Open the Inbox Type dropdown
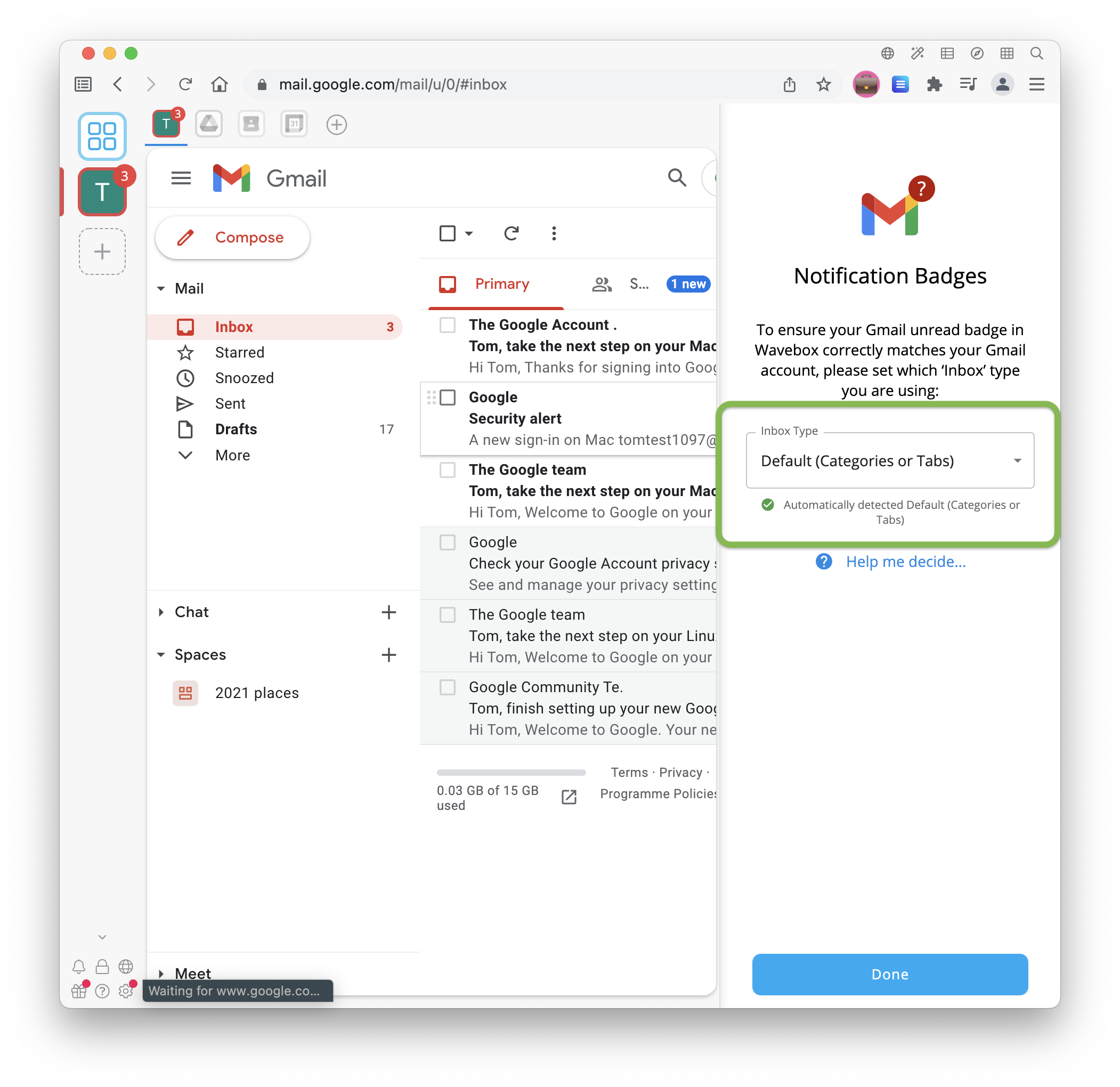Image resolution: width=1120 pixels, height=1087 pixels. click(x=889, y=461)
